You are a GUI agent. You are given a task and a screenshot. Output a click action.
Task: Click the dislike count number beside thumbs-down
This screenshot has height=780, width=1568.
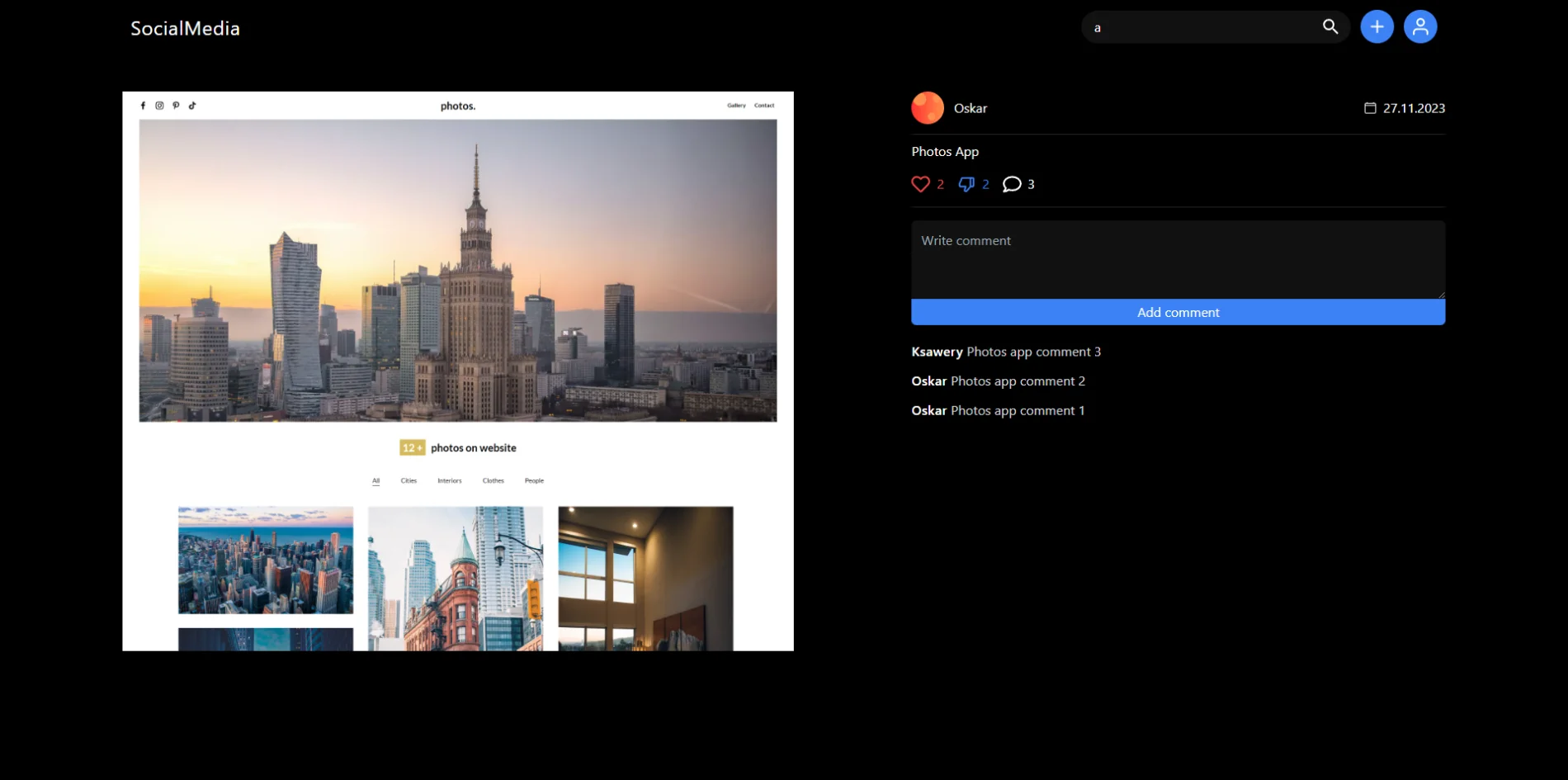(985, 185)
